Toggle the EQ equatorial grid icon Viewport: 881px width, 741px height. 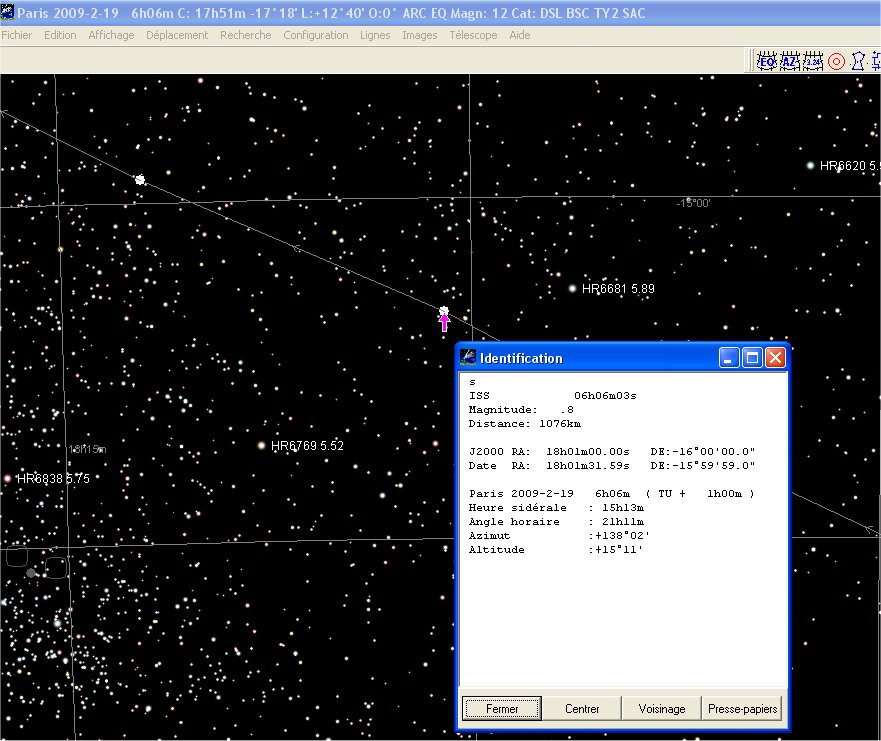click(x=767, y=61)
